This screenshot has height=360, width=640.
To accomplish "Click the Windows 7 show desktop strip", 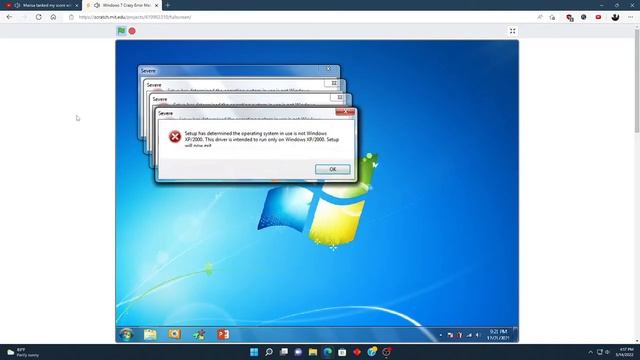I will [x=516, y=335].
